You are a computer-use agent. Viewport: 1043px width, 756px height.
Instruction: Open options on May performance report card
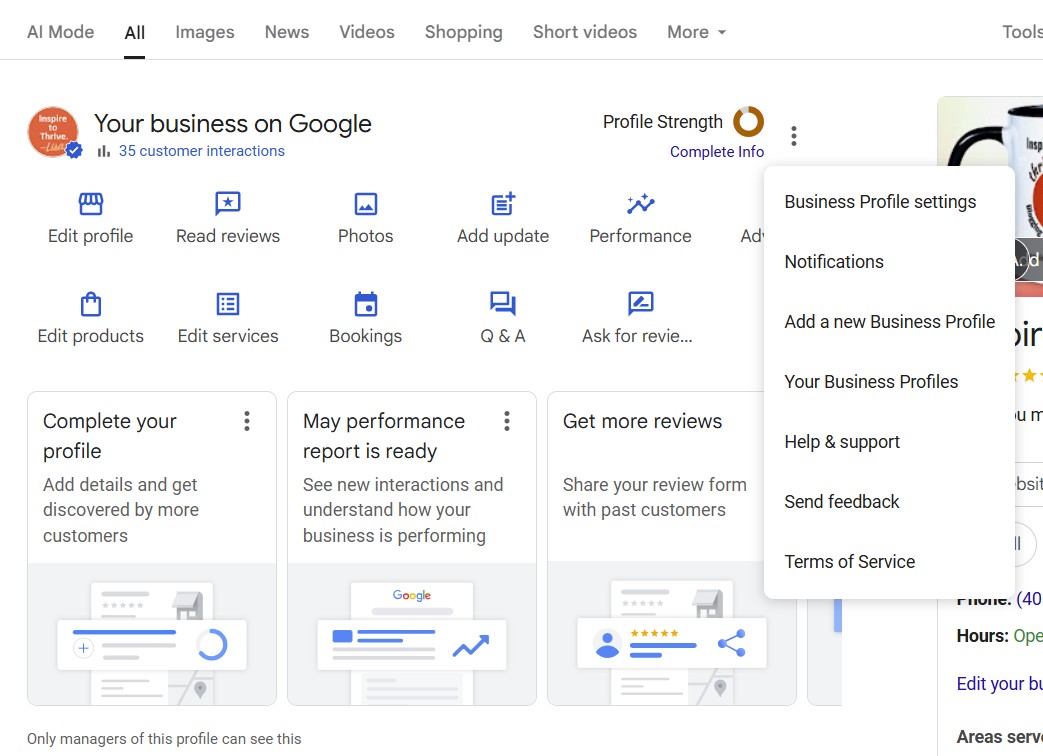(507, 421)
